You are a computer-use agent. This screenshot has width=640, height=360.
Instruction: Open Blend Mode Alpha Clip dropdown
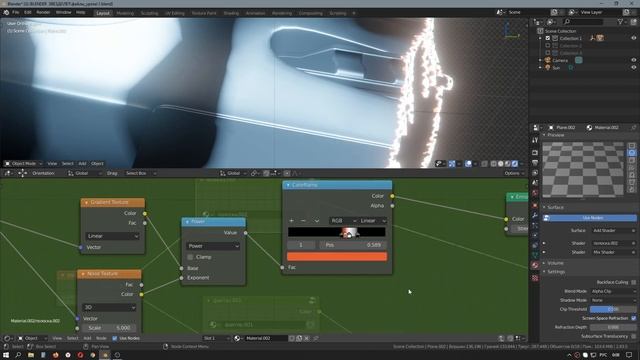point(613,291)
